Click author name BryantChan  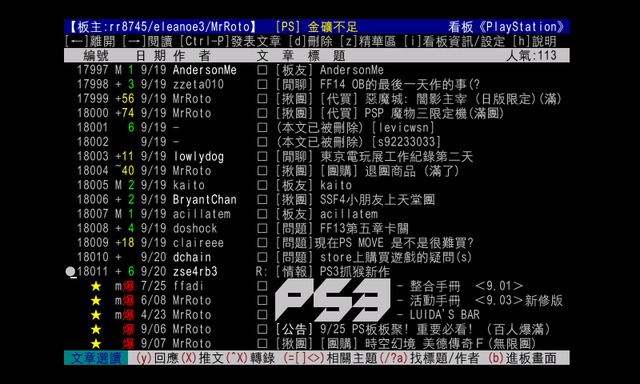coord(204,200)
